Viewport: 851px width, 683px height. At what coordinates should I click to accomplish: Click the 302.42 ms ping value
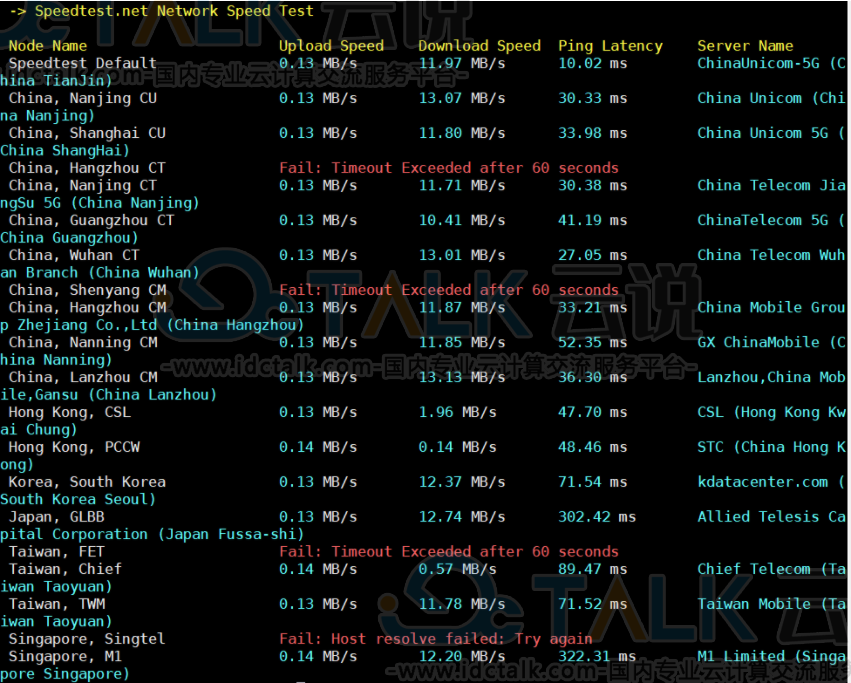point(597,517)
